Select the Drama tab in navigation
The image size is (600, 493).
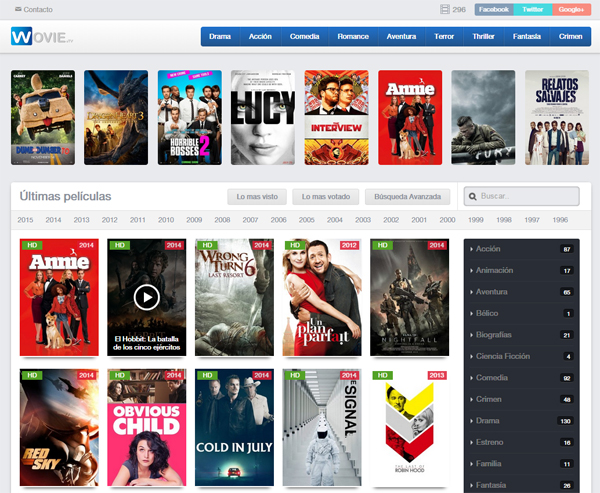tap(221, 37)
